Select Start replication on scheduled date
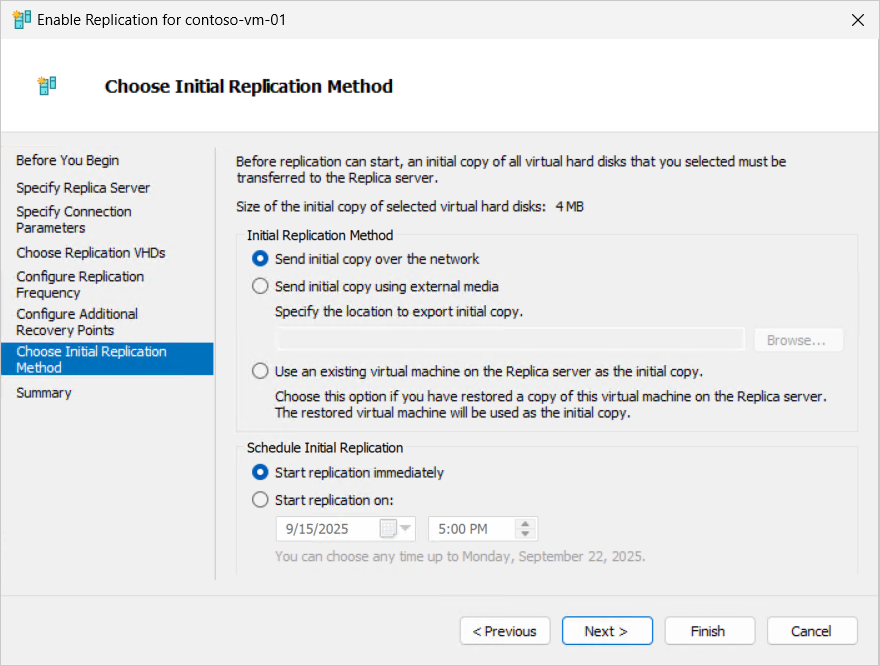880x666 pixels. click(x=260, y=500)
